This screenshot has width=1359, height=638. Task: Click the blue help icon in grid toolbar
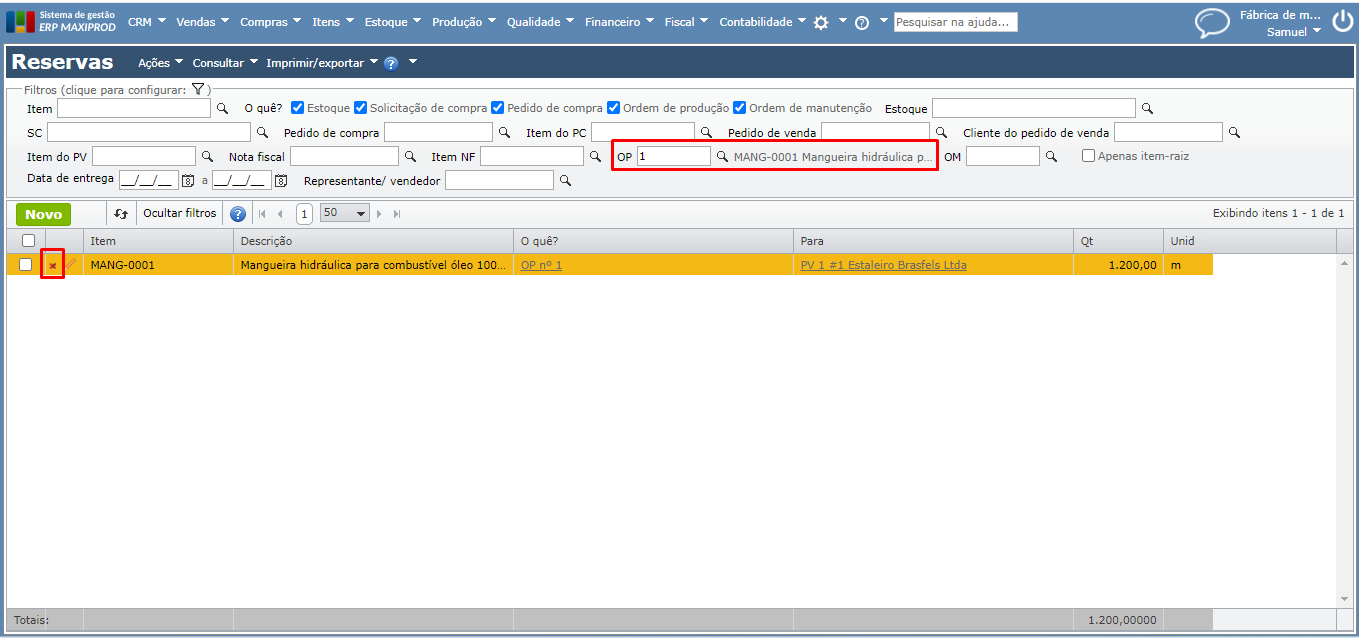(237, 213)
